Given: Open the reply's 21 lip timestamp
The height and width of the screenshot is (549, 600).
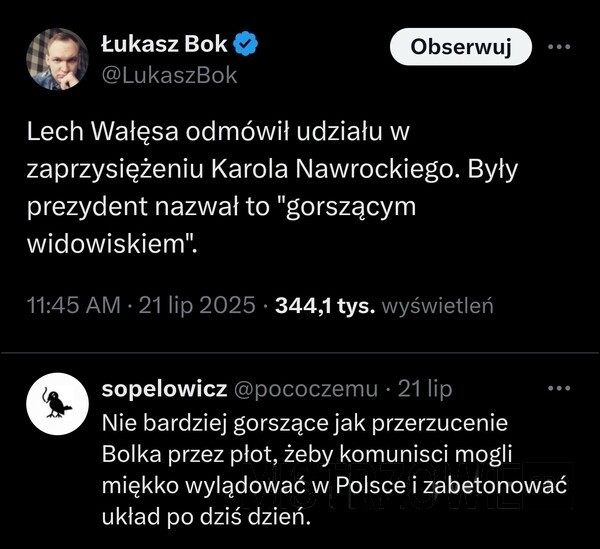Looking at the screenshot, I should [425, 389].
